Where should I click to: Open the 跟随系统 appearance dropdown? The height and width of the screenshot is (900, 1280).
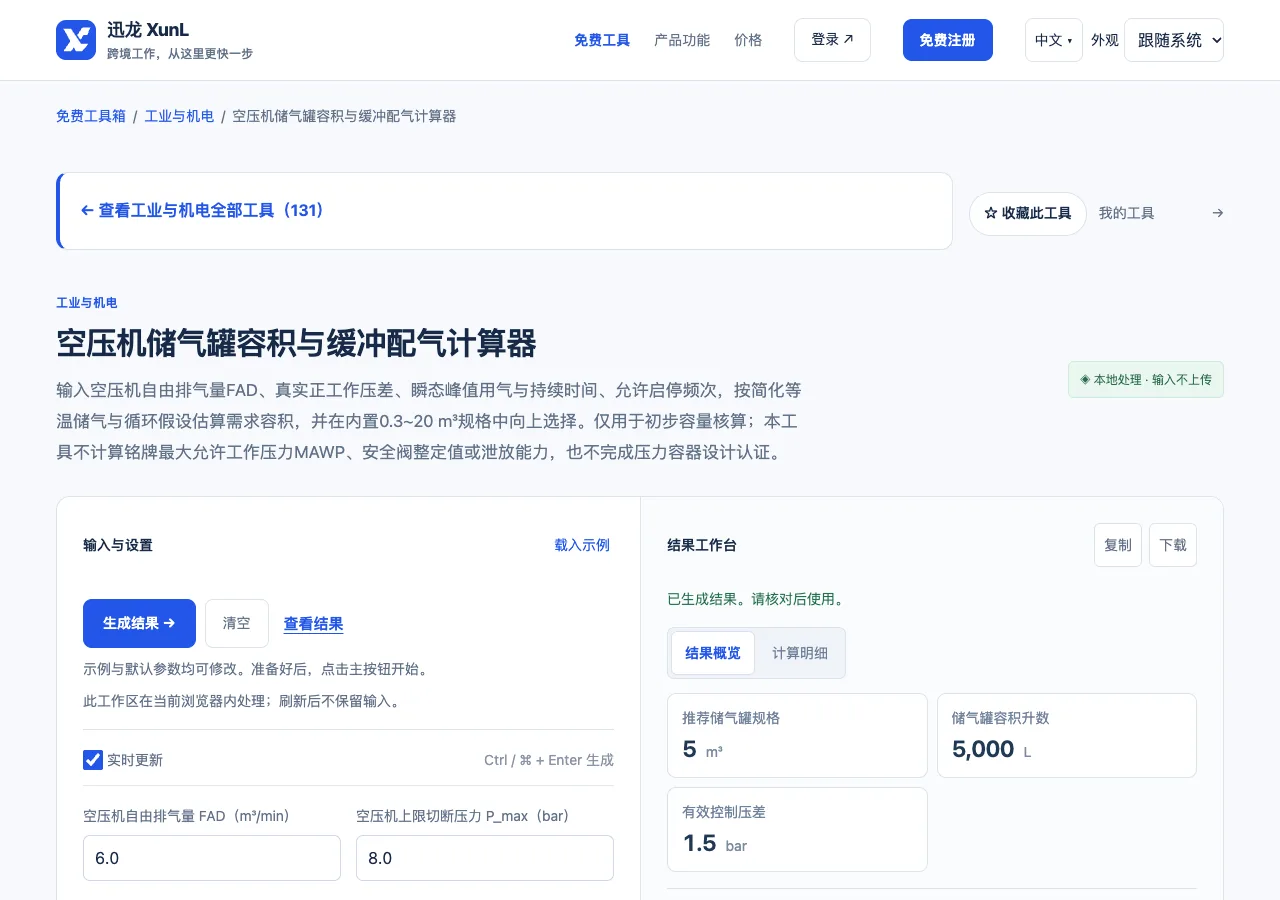tap(1174, 40)
